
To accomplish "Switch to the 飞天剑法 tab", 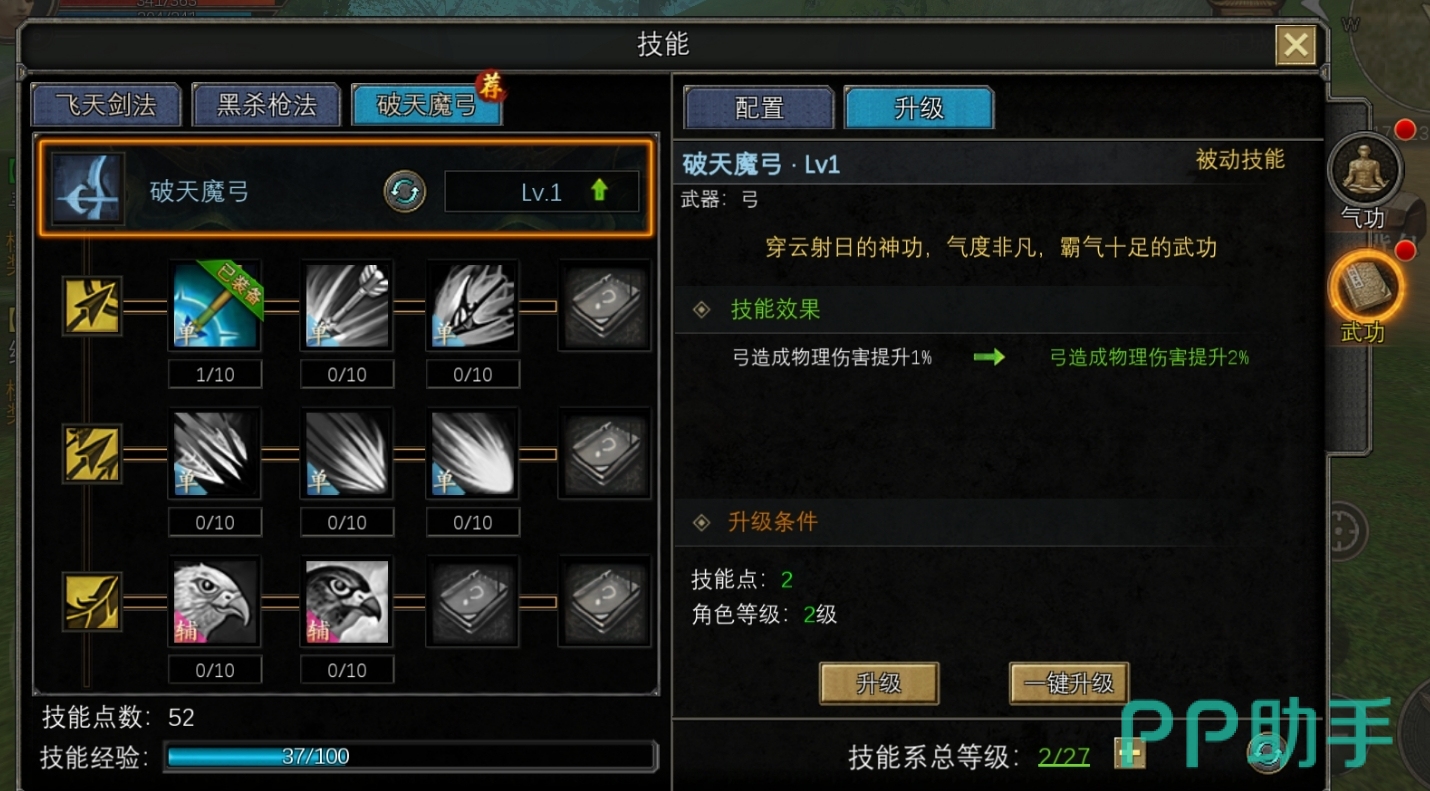I will pos(106,105).
